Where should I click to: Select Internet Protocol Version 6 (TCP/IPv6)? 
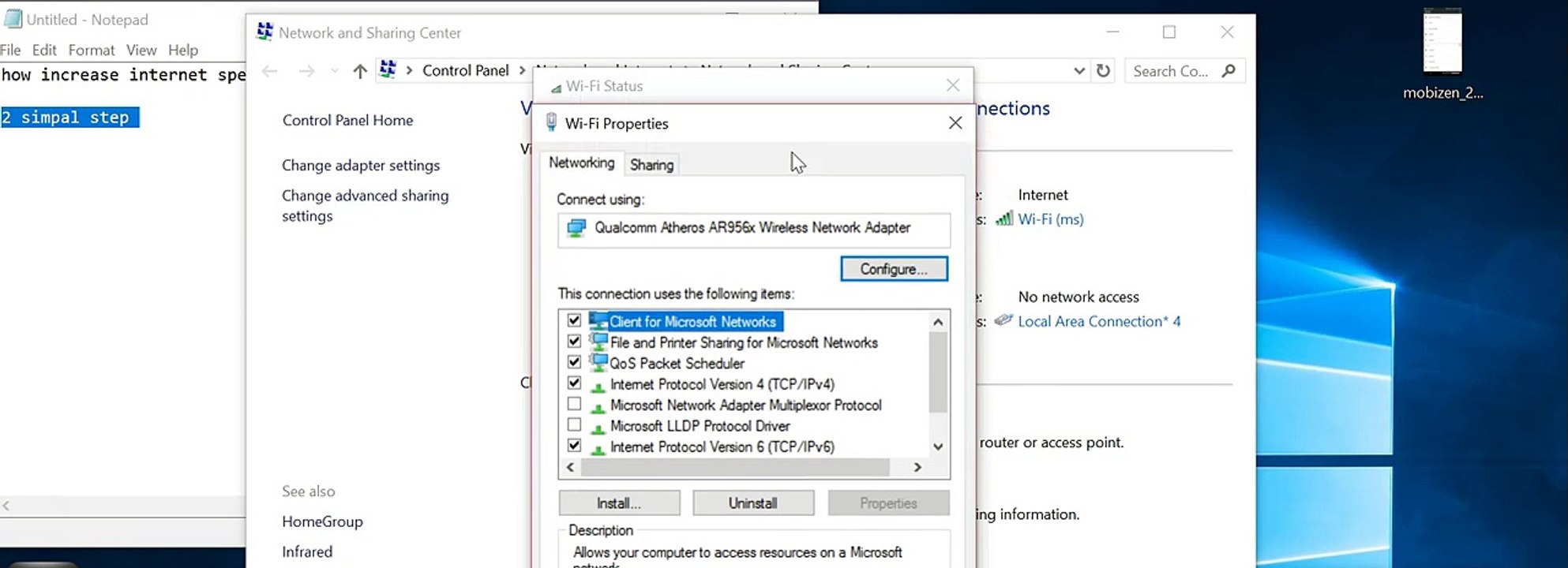pyautogui.click(x=722, y=447)
